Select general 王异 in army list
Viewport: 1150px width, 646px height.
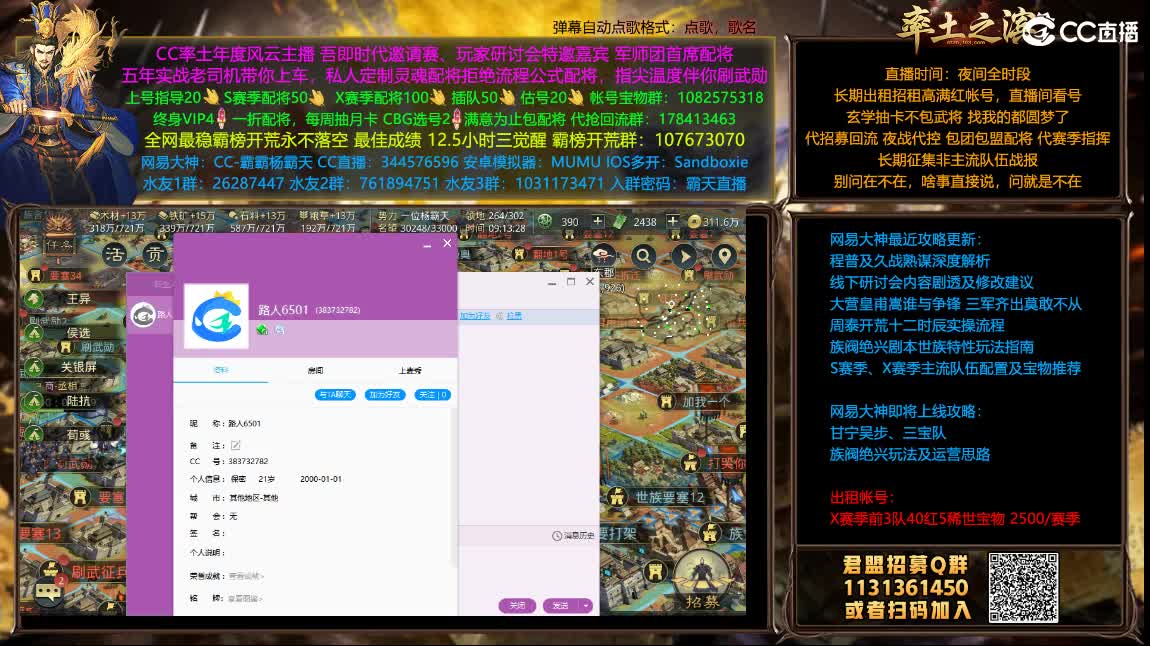[x=78, y=299]
